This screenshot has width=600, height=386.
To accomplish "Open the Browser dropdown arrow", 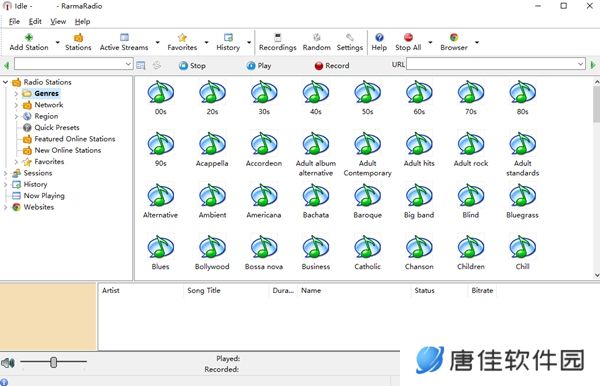I will 477,42.
